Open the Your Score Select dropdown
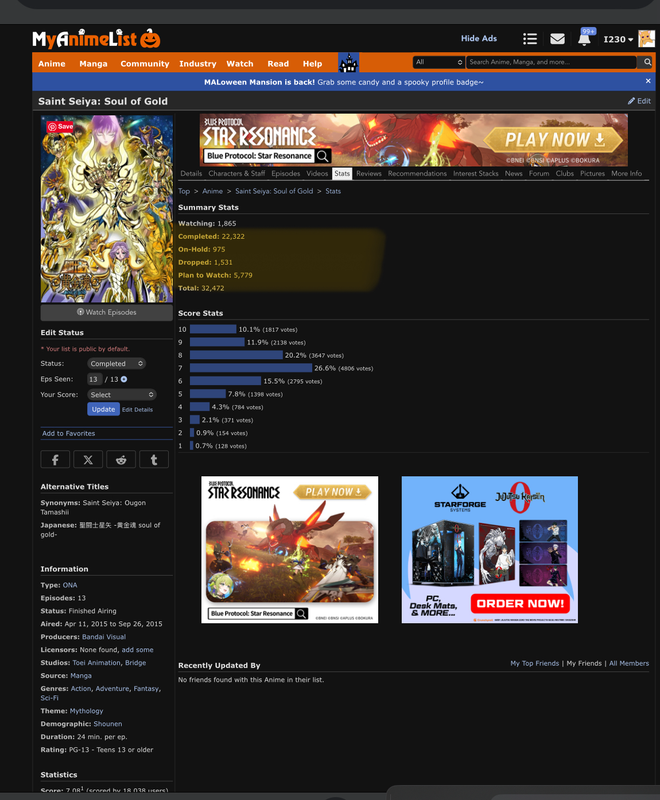The width and height of the screenshot is (660, 800). tap(121, 395)
